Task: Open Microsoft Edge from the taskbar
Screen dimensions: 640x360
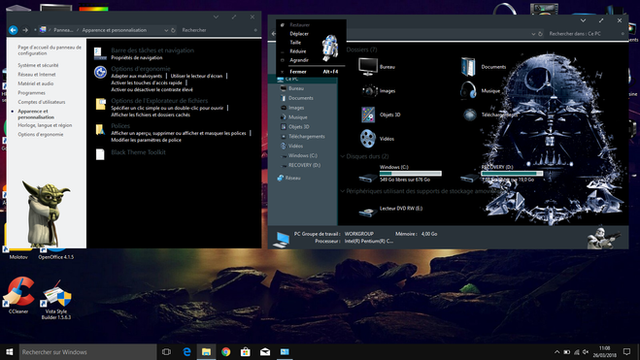Action: 187,352
